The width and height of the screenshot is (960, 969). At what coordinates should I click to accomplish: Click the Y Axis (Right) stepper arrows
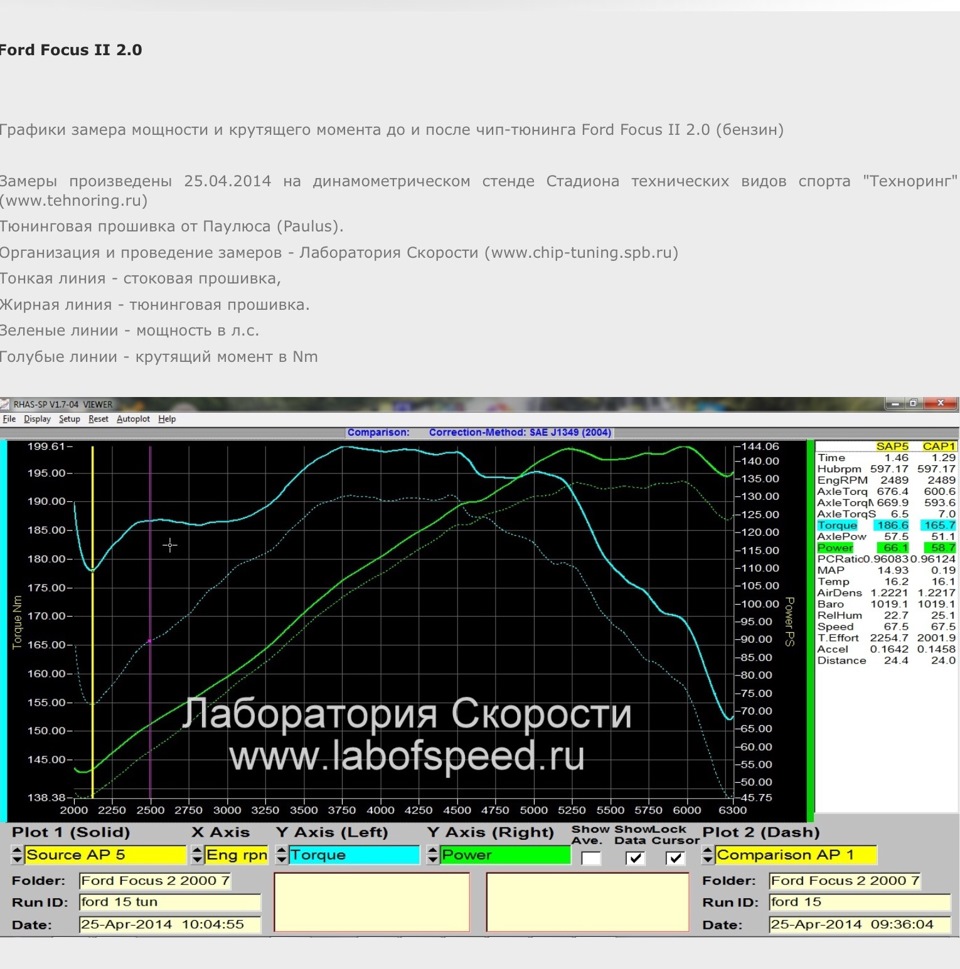(433, 855)
